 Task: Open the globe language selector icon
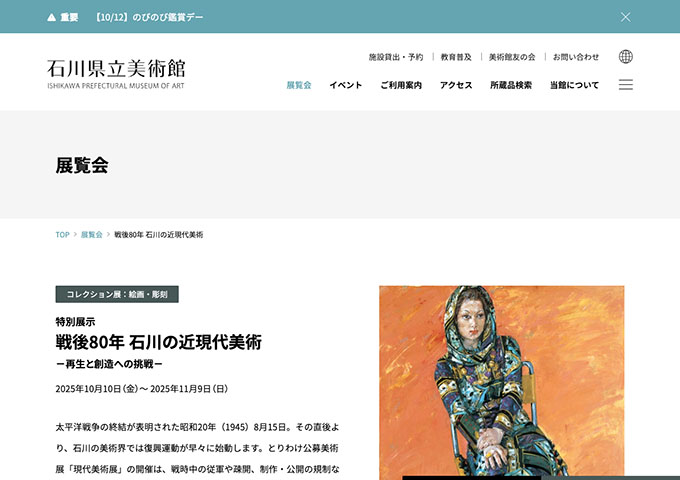click(625, 57)
